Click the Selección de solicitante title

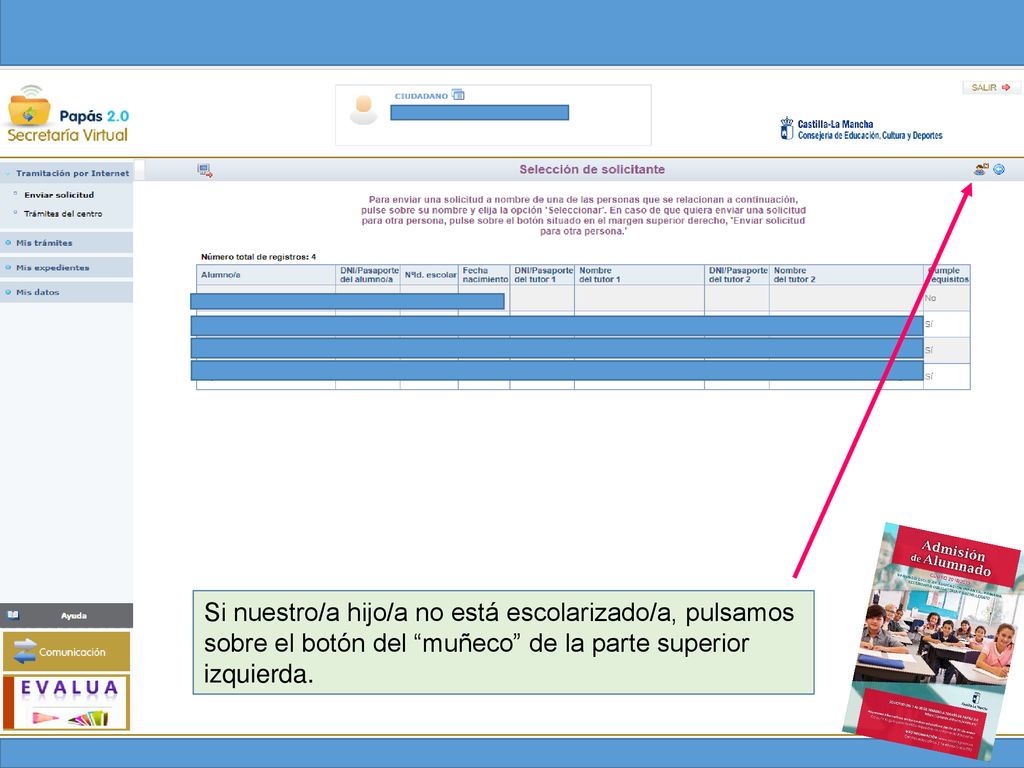pyautogui.click(x=592, y=169)
